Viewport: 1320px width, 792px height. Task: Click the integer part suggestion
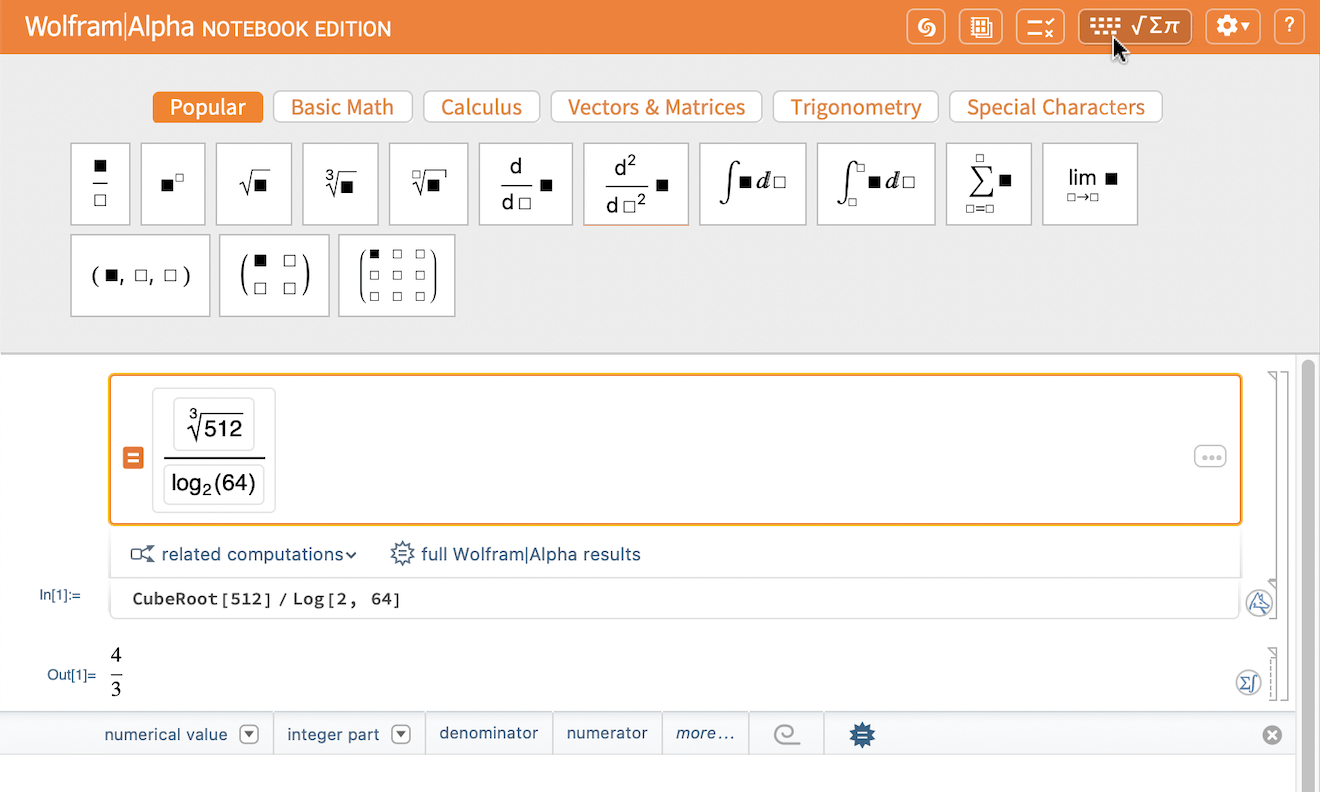click(x=333, y=734)
